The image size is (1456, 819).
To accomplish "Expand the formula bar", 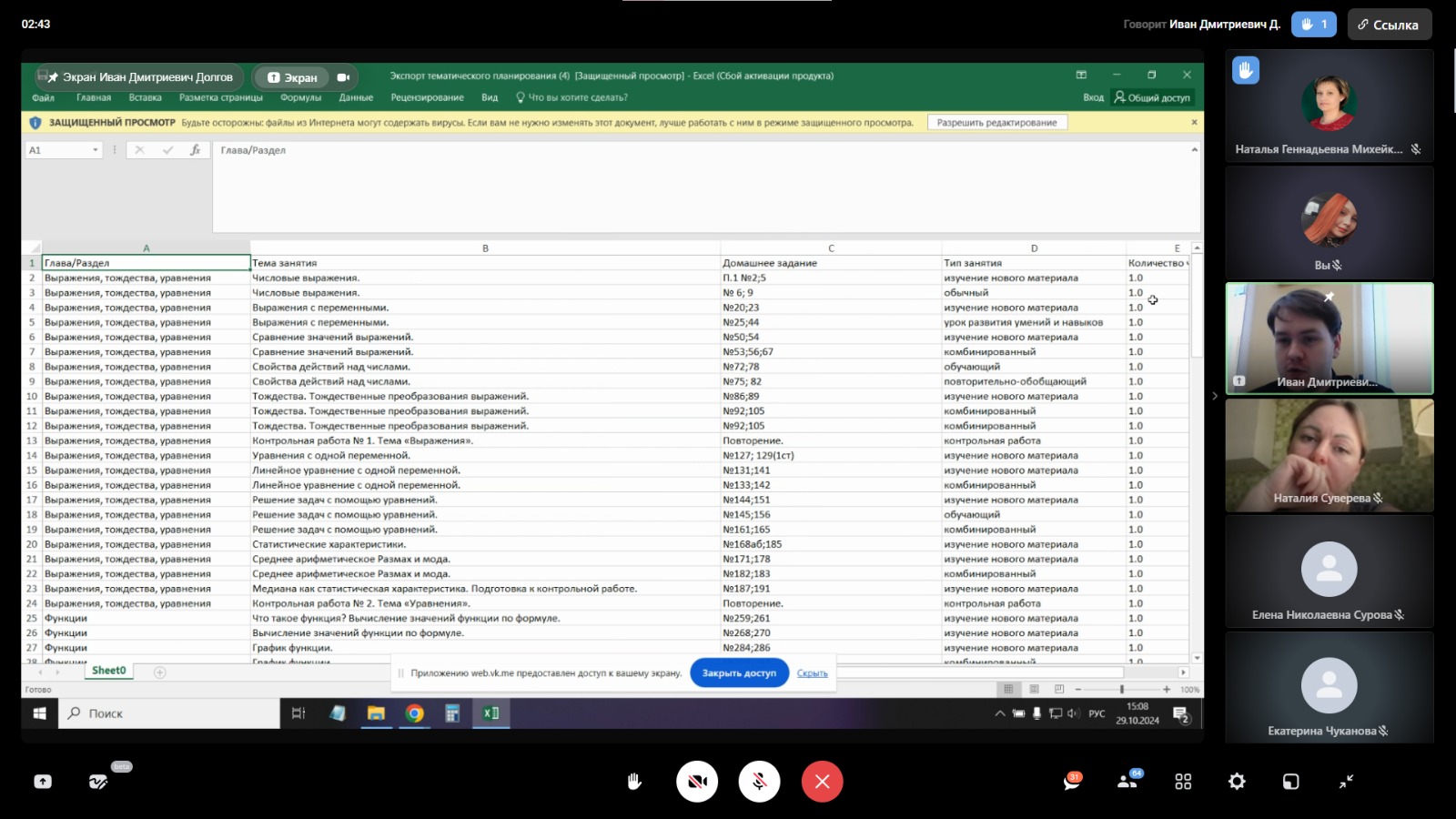I will click(x=1194, y=150).
